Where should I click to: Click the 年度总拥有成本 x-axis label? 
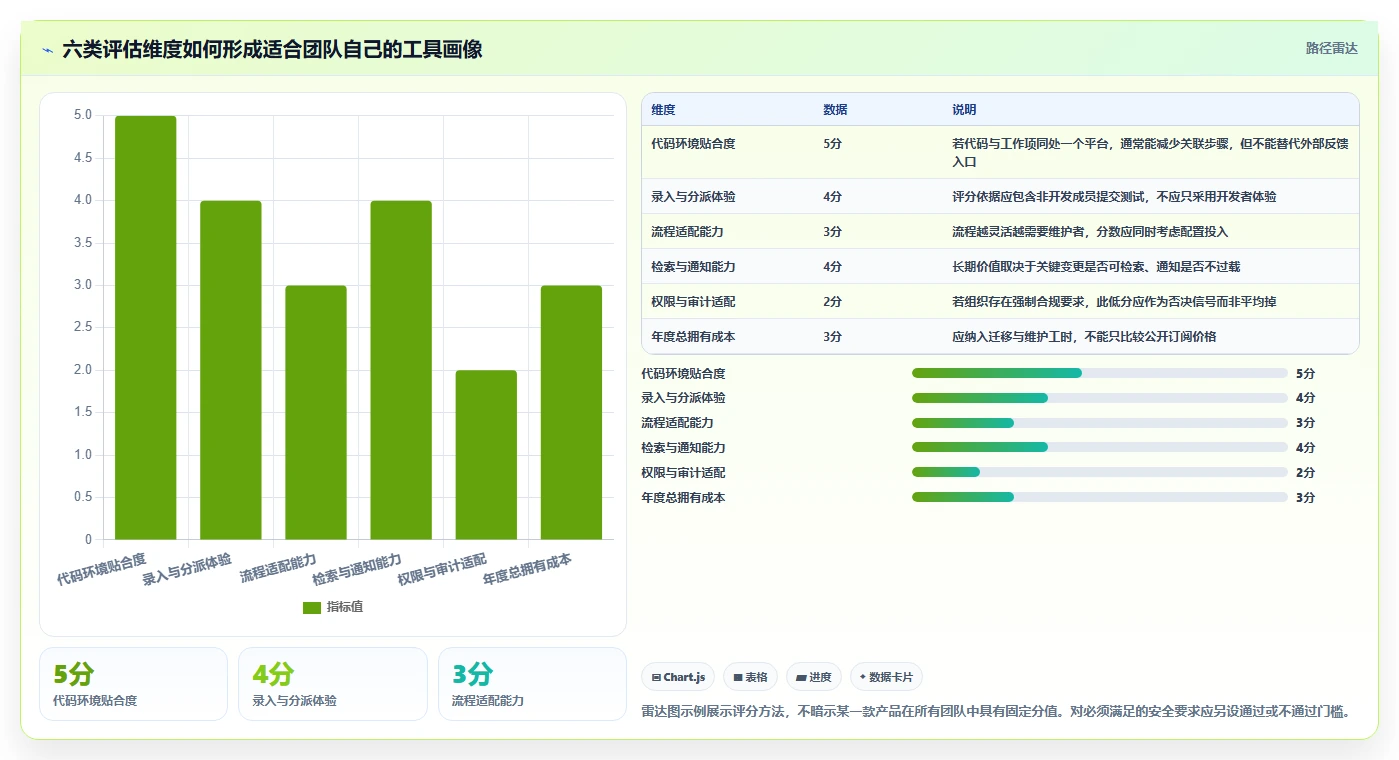[x=527, y=569]
